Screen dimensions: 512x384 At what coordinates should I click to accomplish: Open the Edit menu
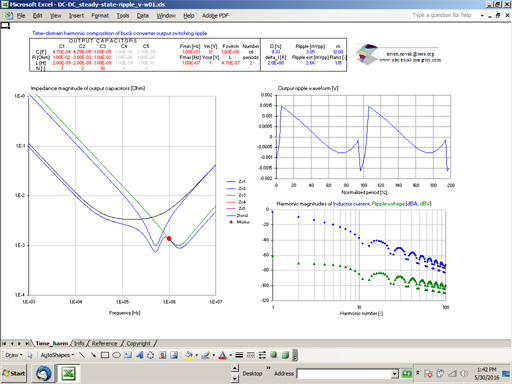coord(37,16)
